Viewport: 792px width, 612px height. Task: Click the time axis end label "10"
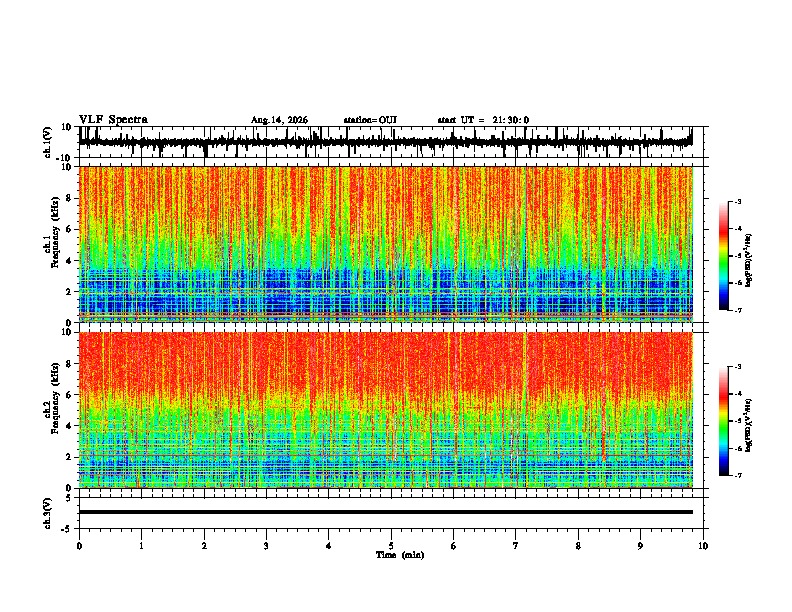(703, 546)
